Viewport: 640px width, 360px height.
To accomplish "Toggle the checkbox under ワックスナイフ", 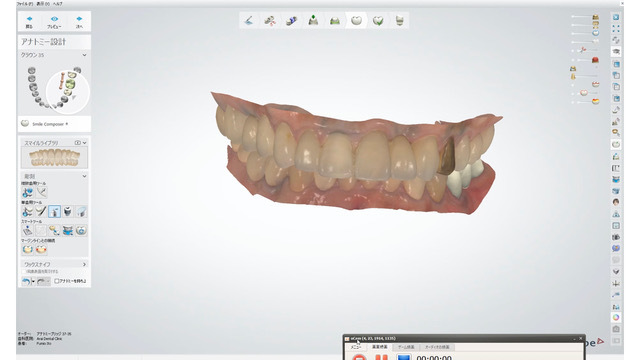I will tap(24, 271).
